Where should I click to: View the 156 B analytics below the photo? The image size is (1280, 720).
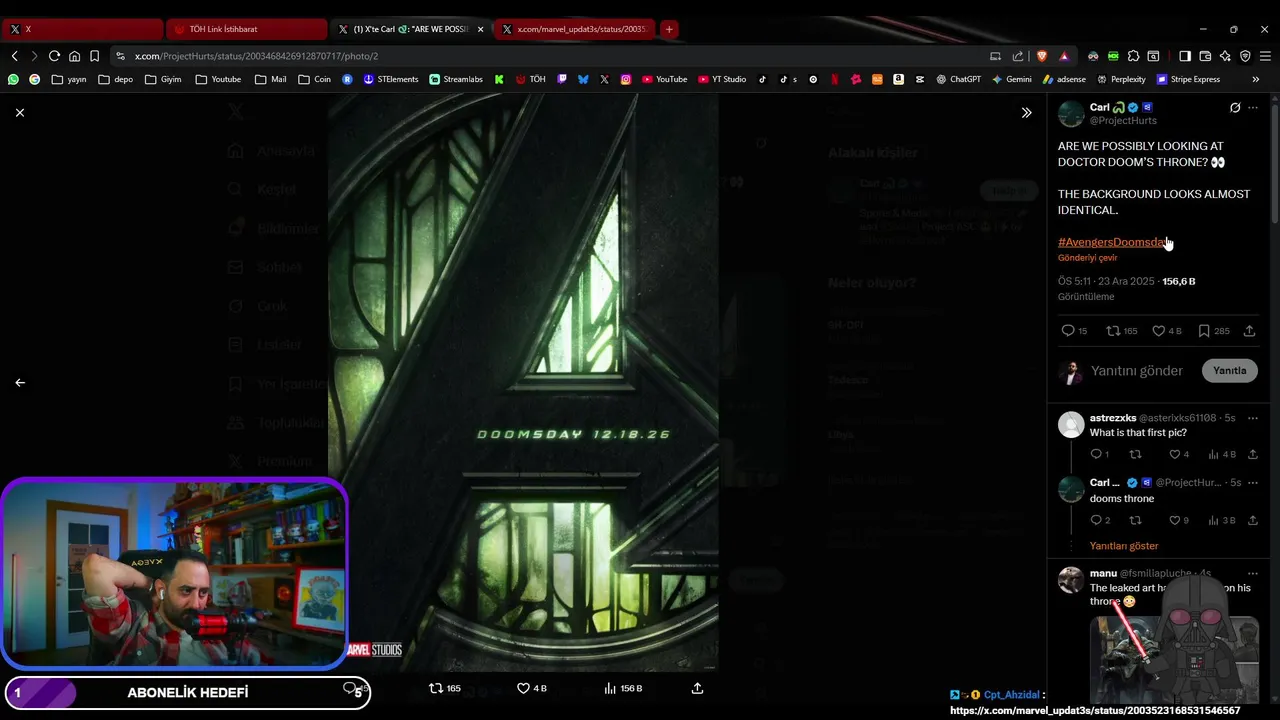623,688
